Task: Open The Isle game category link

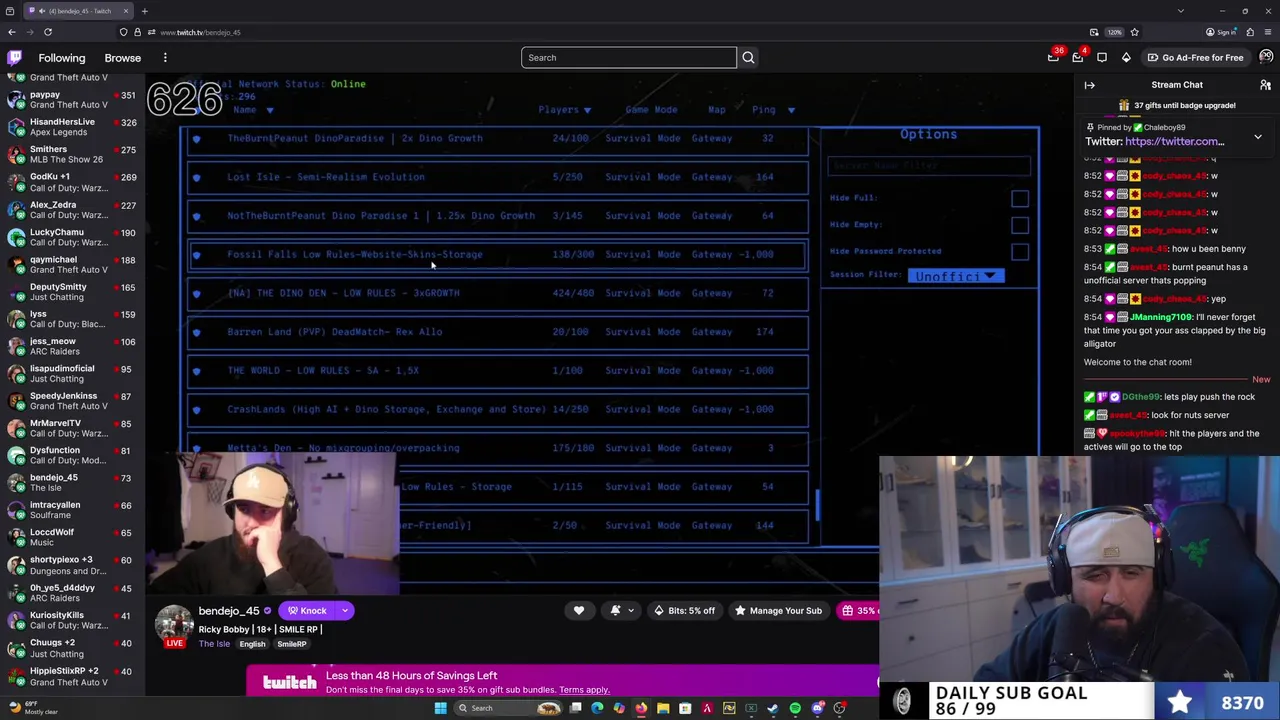Action: (214, 644)
